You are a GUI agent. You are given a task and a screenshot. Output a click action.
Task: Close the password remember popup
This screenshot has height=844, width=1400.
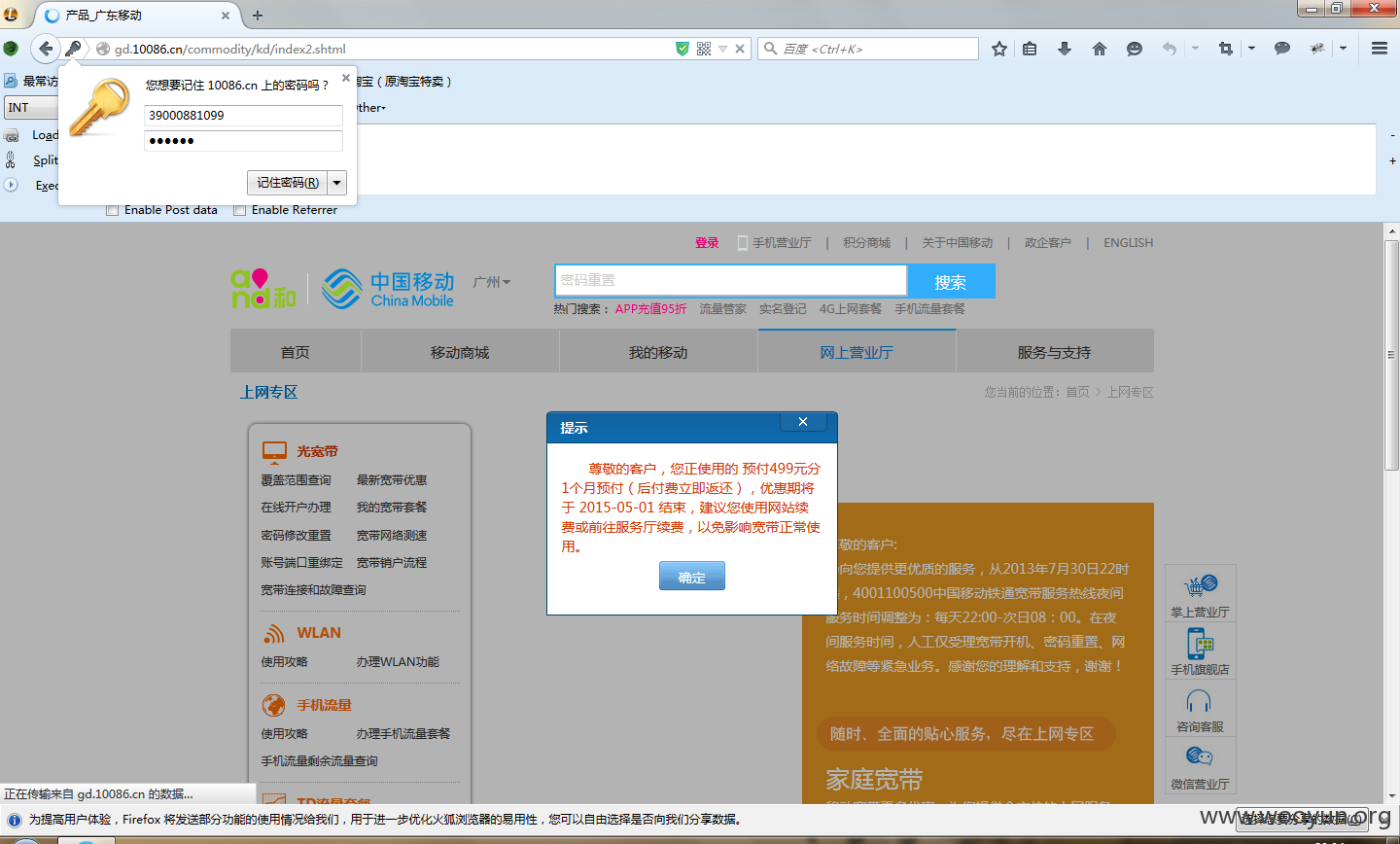tap(346, 78)
